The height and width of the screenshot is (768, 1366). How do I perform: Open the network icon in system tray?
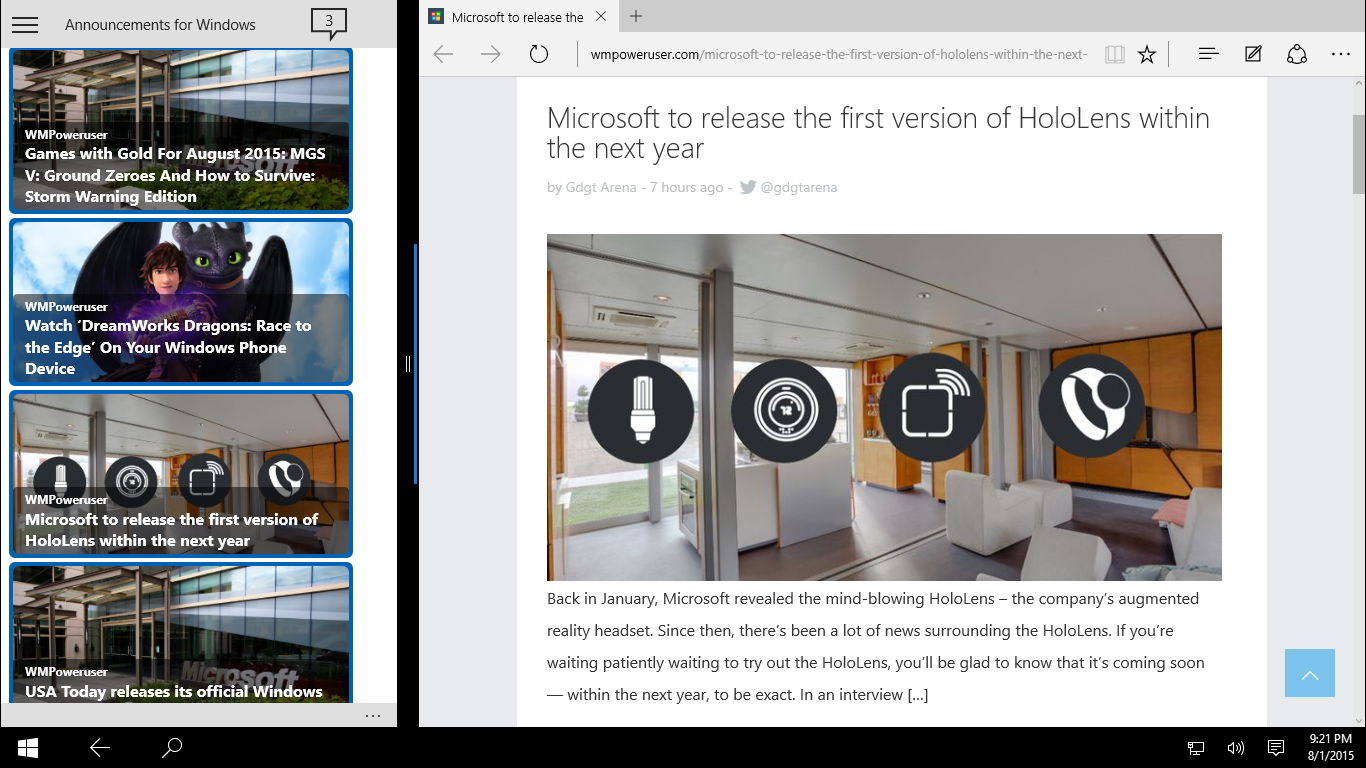1196,747
